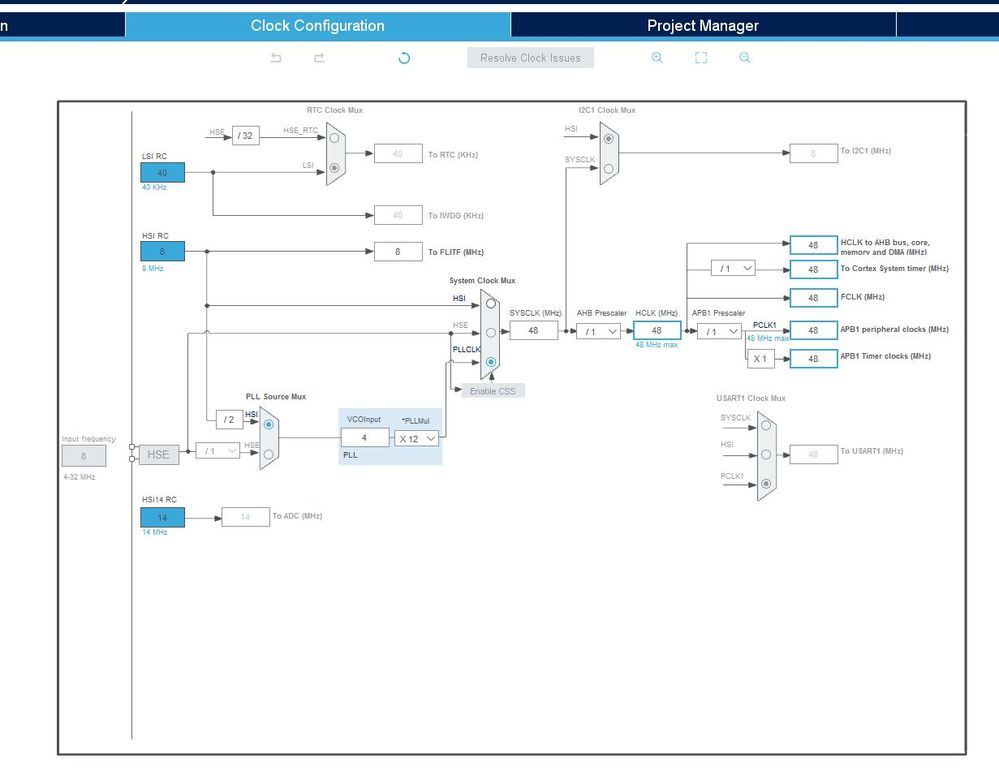Image resolution: width=999 pixels, height=771 pixels.
Task: Open the AHB Prescaler dropdown
Action: tap(598, 331)
